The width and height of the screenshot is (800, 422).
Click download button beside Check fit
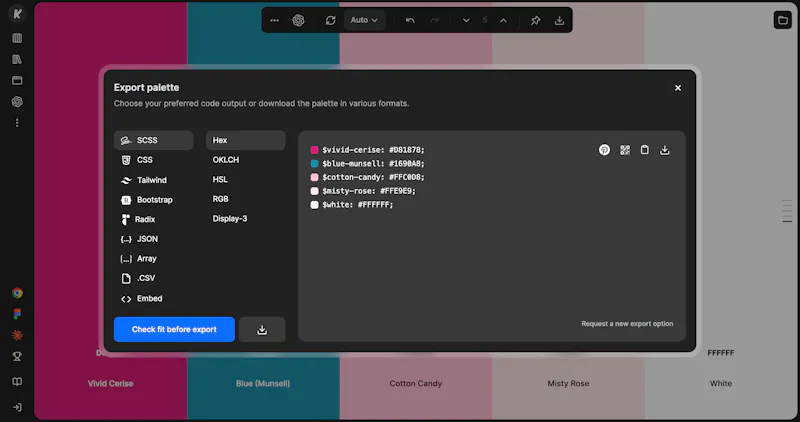click(x=262, y=330)
